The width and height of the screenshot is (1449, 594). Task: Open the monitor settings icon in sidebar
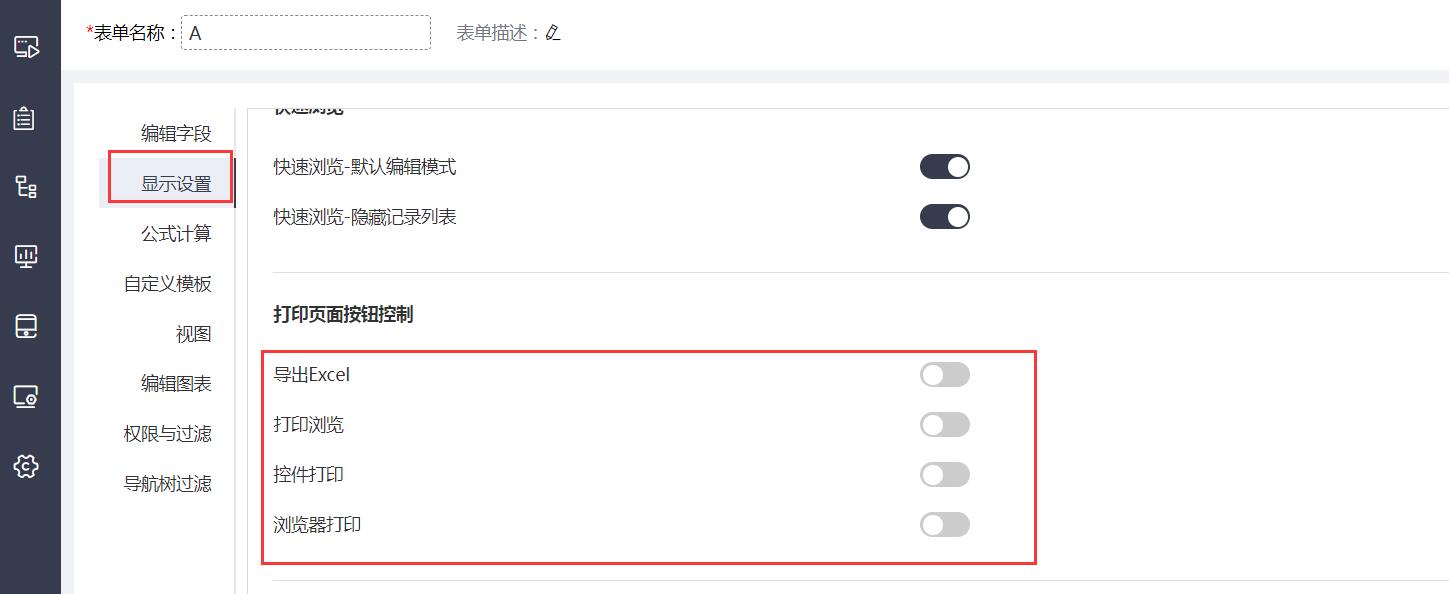click(26, 397)
